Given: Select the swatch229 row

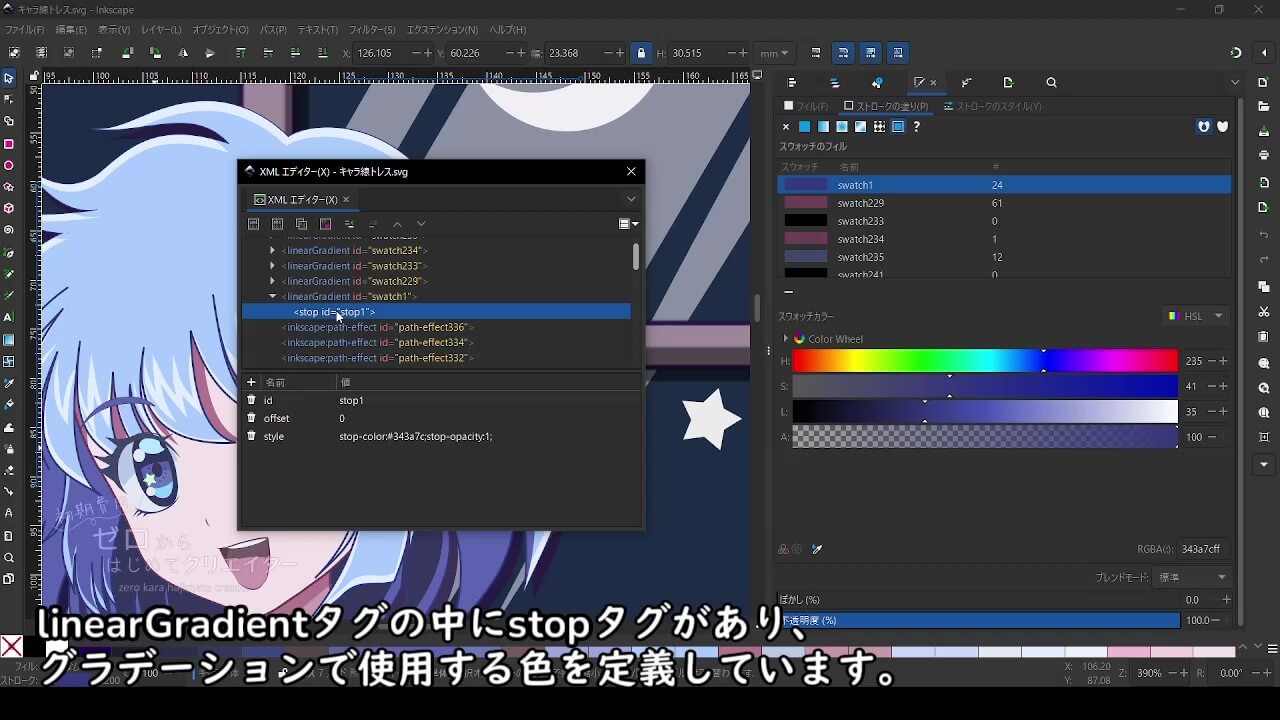Looking at the screenshot, I should (1004, 203).
